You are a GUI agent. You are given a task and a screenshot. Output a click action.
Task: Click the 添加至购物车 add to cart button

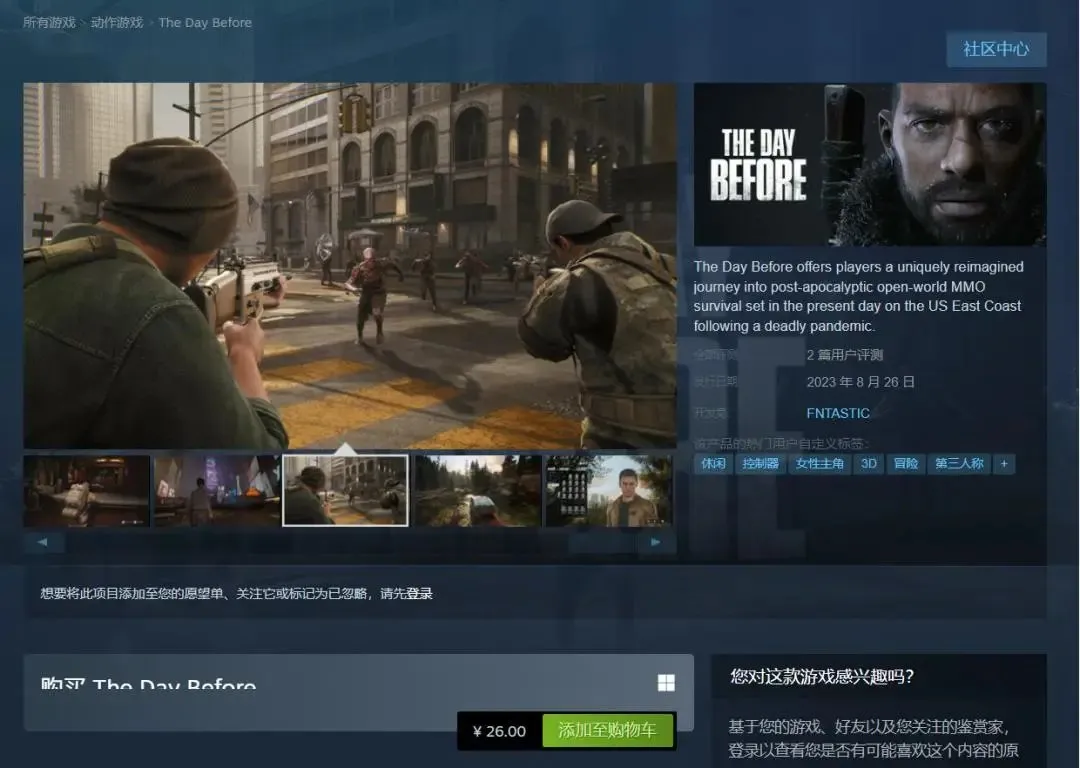[x=607, y=730]
